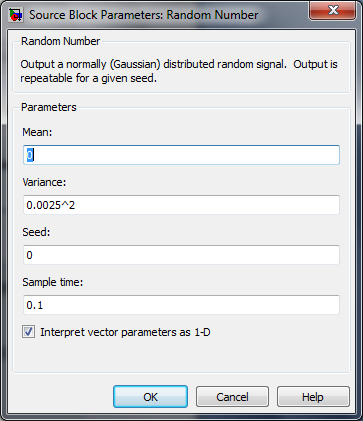Click the 'Seed:' label
This screenshot has width=363, height=421.
[x=36, y=232]
